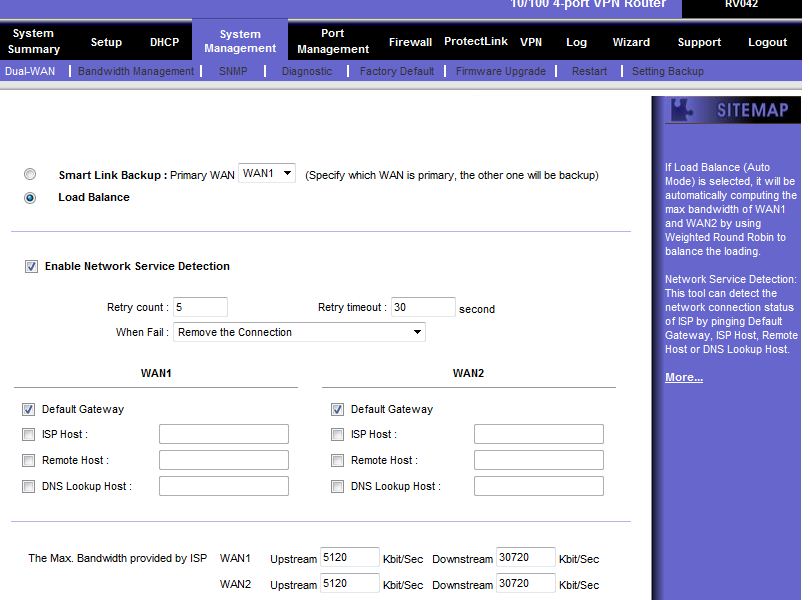Click the Retry count field
Screen dimensions: 810x600
coord(200,308)
